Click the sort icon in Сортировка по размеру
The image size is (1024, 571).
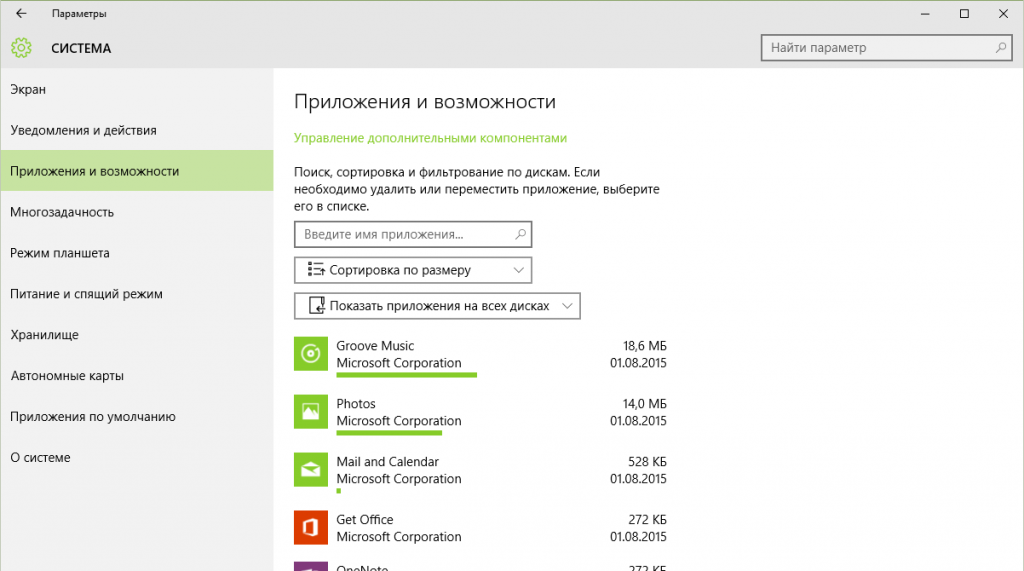[x=316, y=270]
